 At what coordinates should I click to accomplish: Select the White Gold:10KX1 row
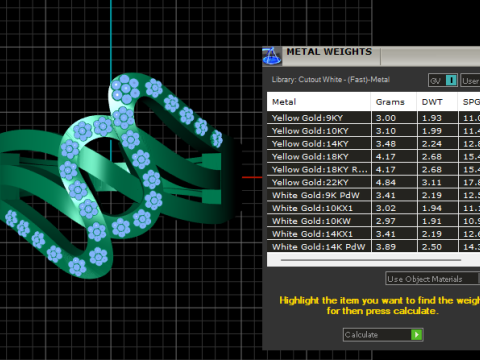click(373, 208)
